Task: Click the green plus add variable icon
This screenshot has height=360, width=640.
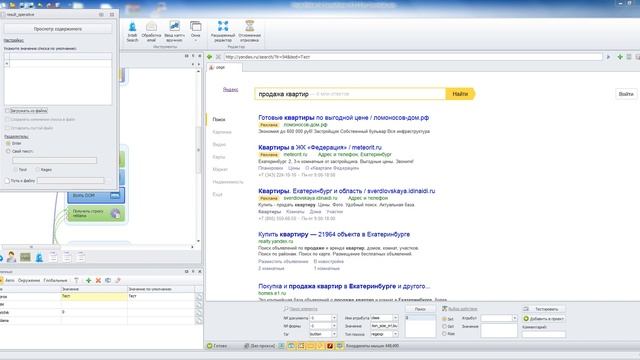Action: (x=88, y=280)
